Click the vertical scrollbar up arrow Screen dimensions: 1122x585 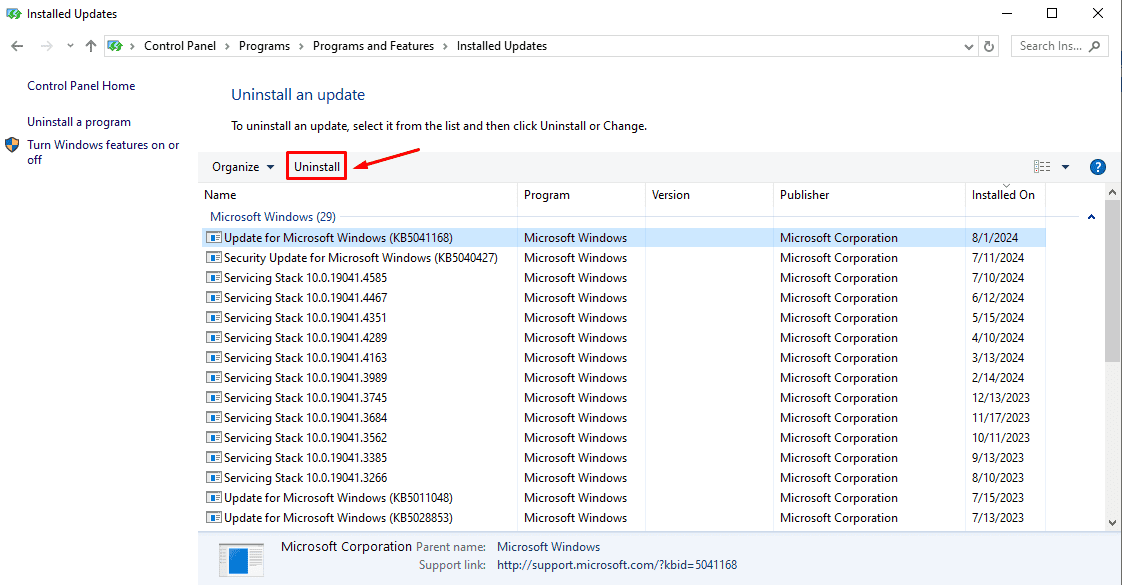tap(1112, 192)
